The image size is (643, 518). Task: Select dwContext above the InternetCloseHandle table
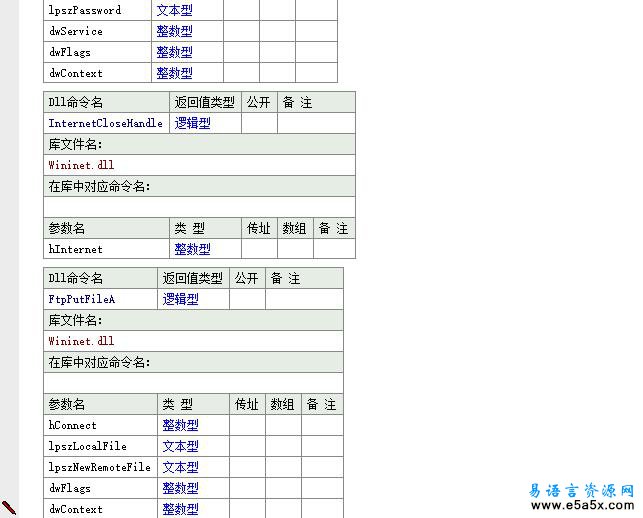(x=76, y=73)
